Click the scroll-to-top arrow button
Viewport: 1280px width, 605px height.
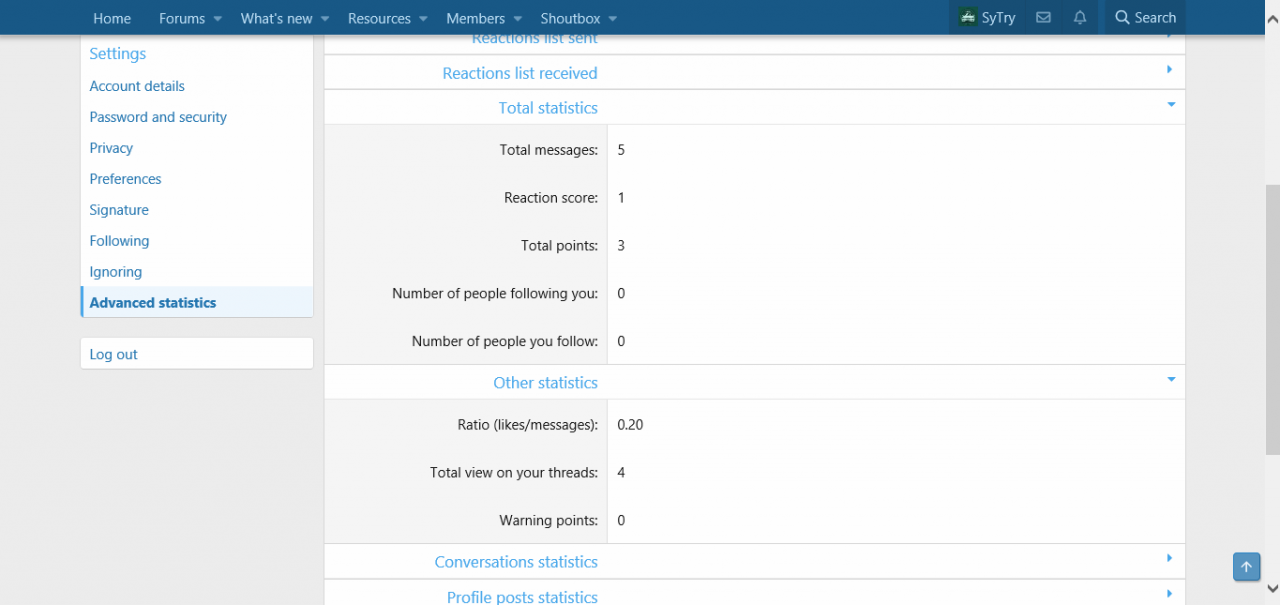(1246, 567)
